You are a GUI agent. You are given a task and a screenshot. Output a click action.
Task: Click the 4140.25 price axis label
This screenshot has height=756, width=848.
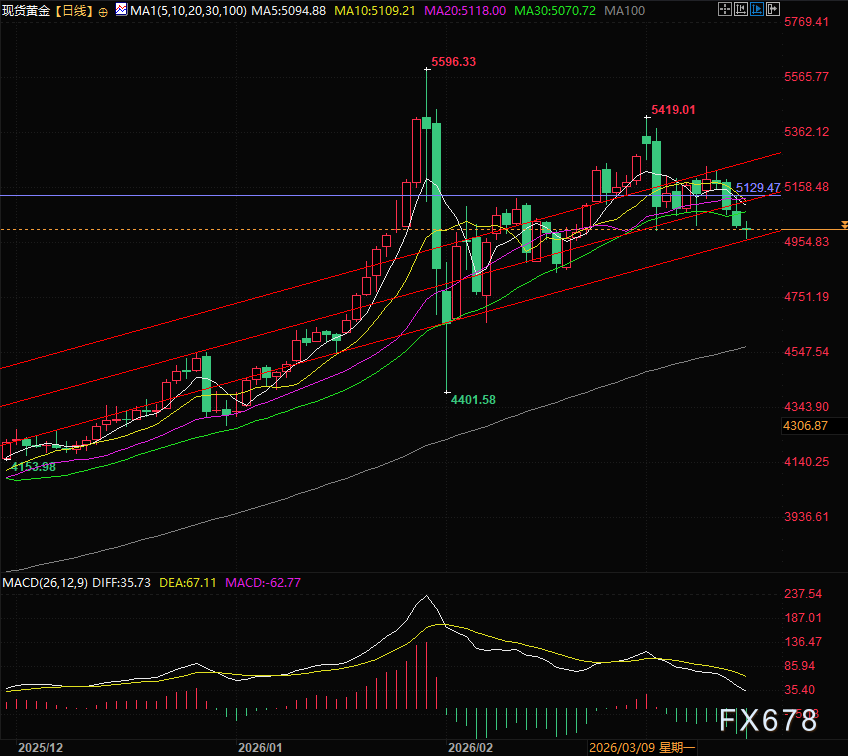(x=806, y=462)
